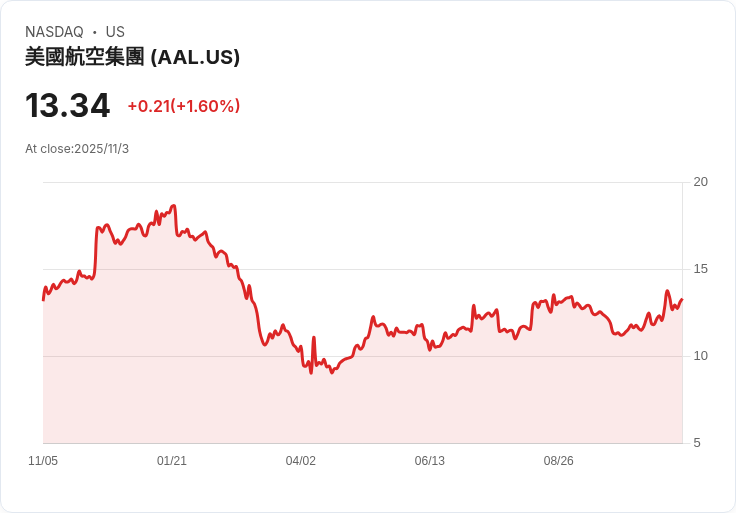The image size is (736, 513).
Task: Click the rightmost end of price line
Action: click(682, 299)
